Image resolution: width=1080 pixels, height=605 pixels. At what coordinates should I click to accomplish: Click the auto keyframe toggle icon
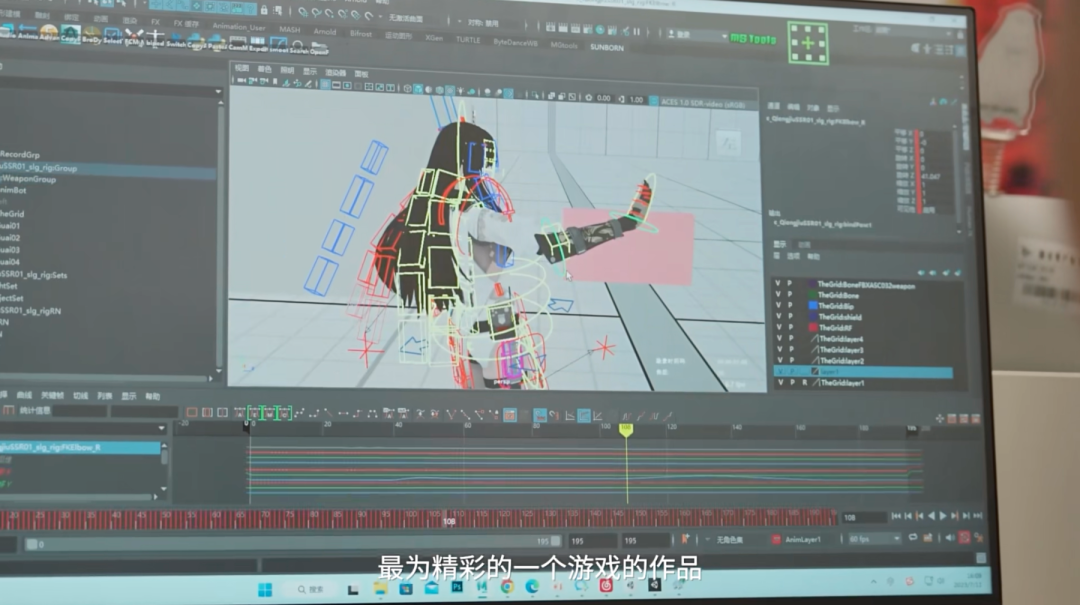(x=964, y=538)
